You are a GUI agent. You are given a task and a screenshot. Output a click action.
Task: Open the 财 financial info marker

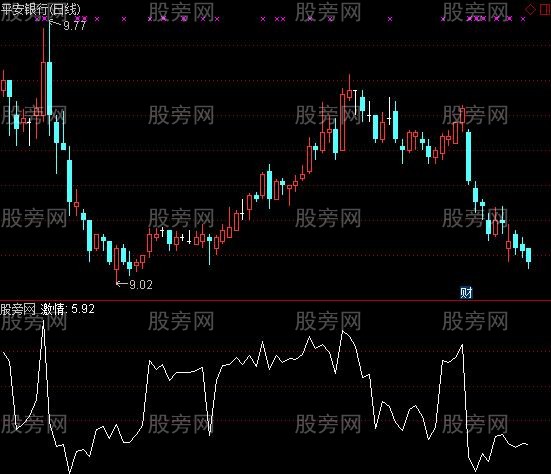466,292
